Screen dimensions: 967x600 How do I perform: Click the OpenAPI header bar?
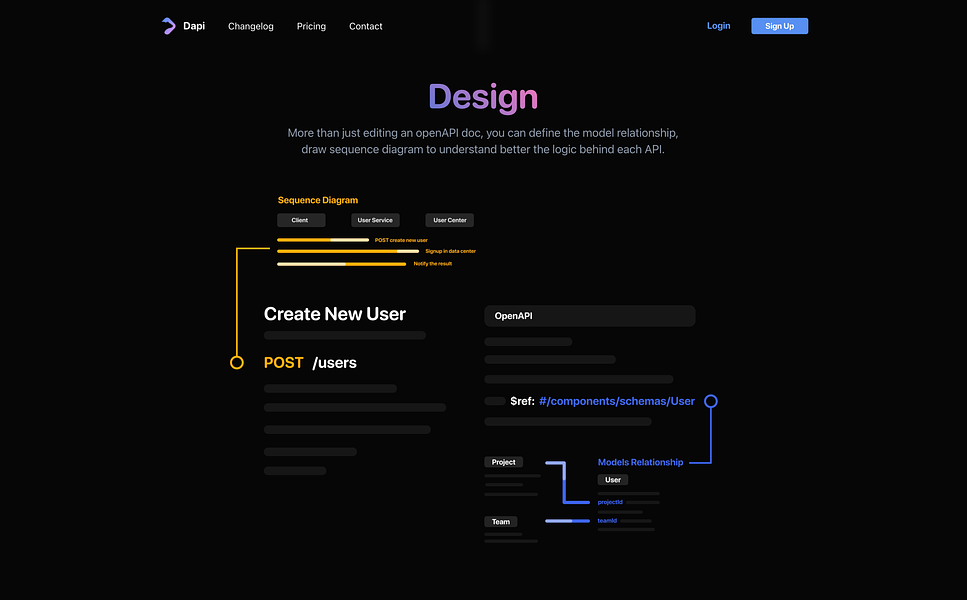[x=590, y=316]
